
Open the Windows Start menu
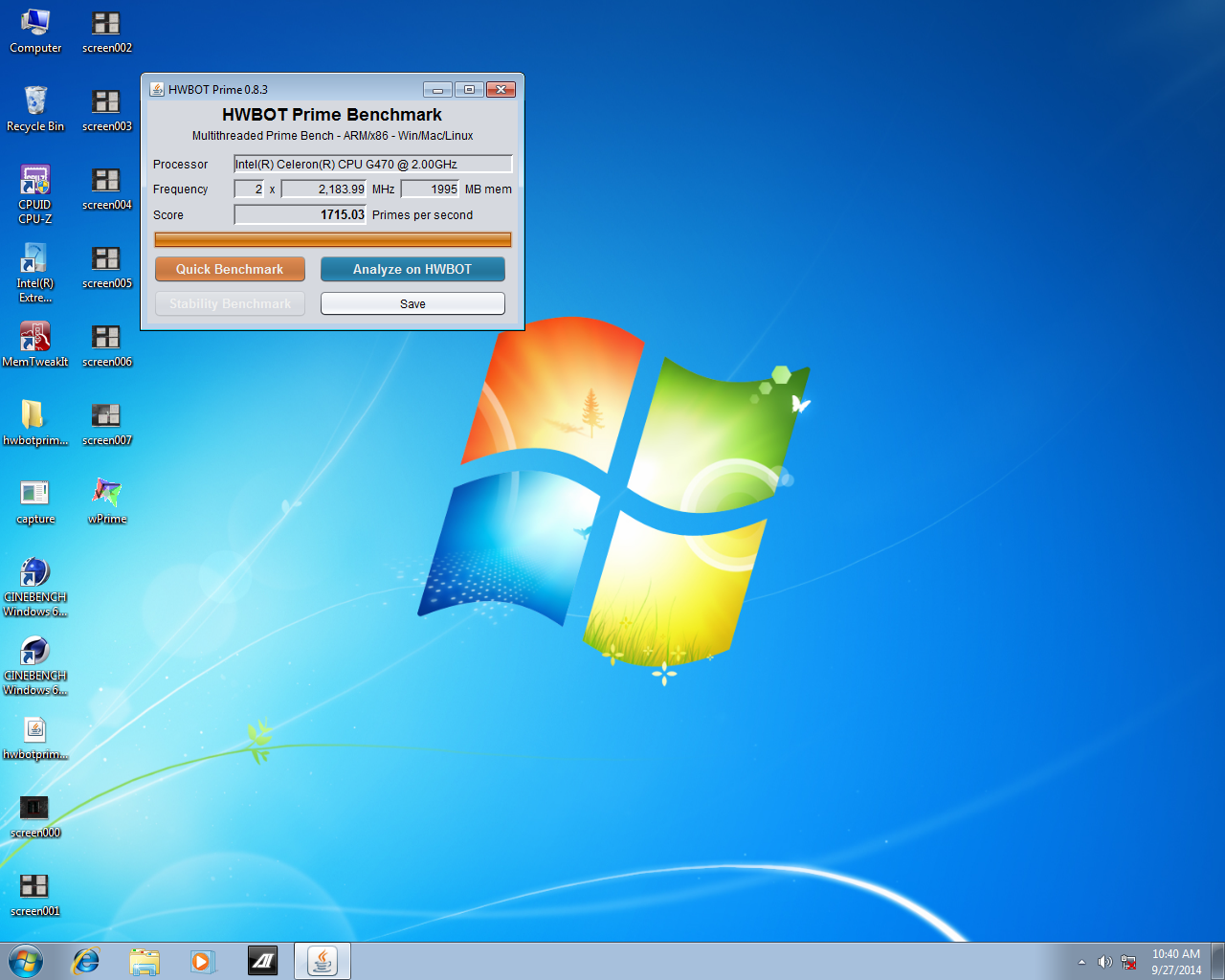click(x=26, y=961)
